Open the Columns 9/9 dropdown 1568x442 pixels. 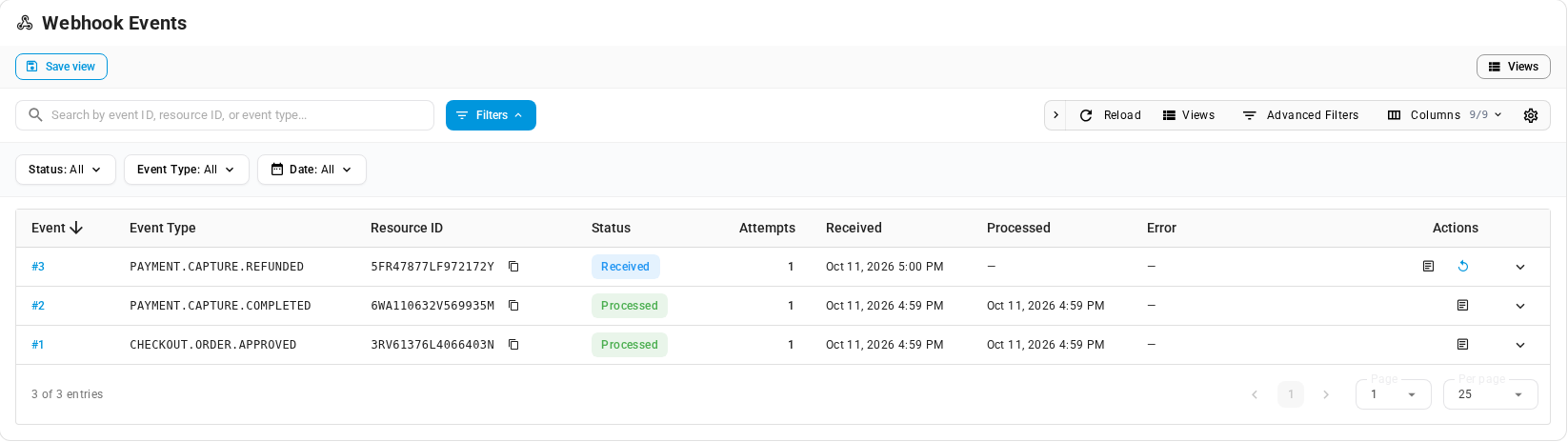[1444, 115]
